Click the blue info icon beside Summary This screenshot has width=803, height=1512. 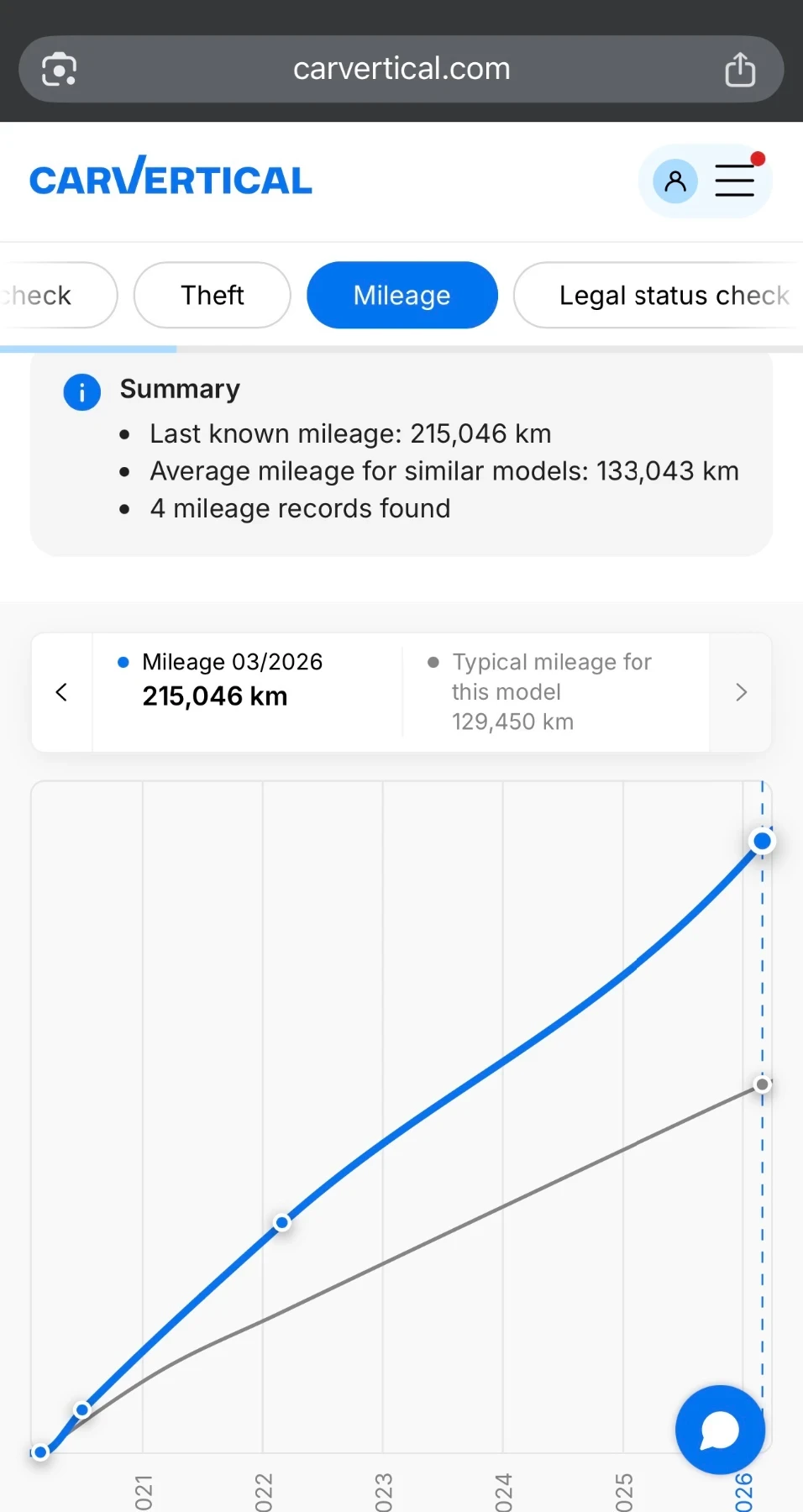tap(82, 392)
